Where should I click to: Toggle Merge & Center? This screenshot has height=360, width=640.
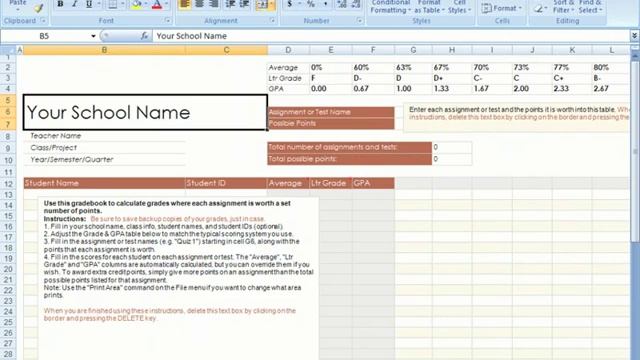(x=262, y=4)
